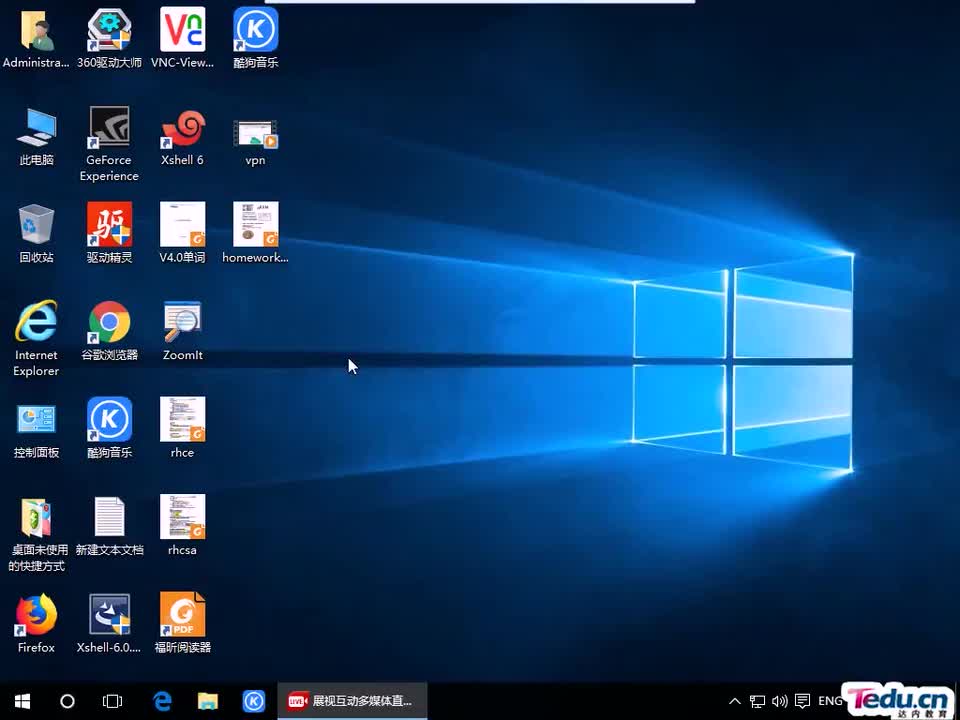Open the Windows Start menu
This screenshot has width=960, height=720.
point(23,701)
